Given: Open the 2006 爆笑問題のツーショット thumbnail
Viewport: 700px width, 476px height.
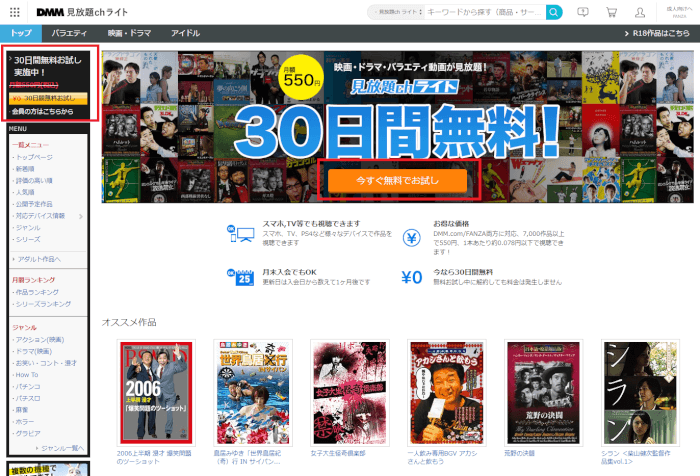Looking at the screenshot, I should (x=155, y=392).
